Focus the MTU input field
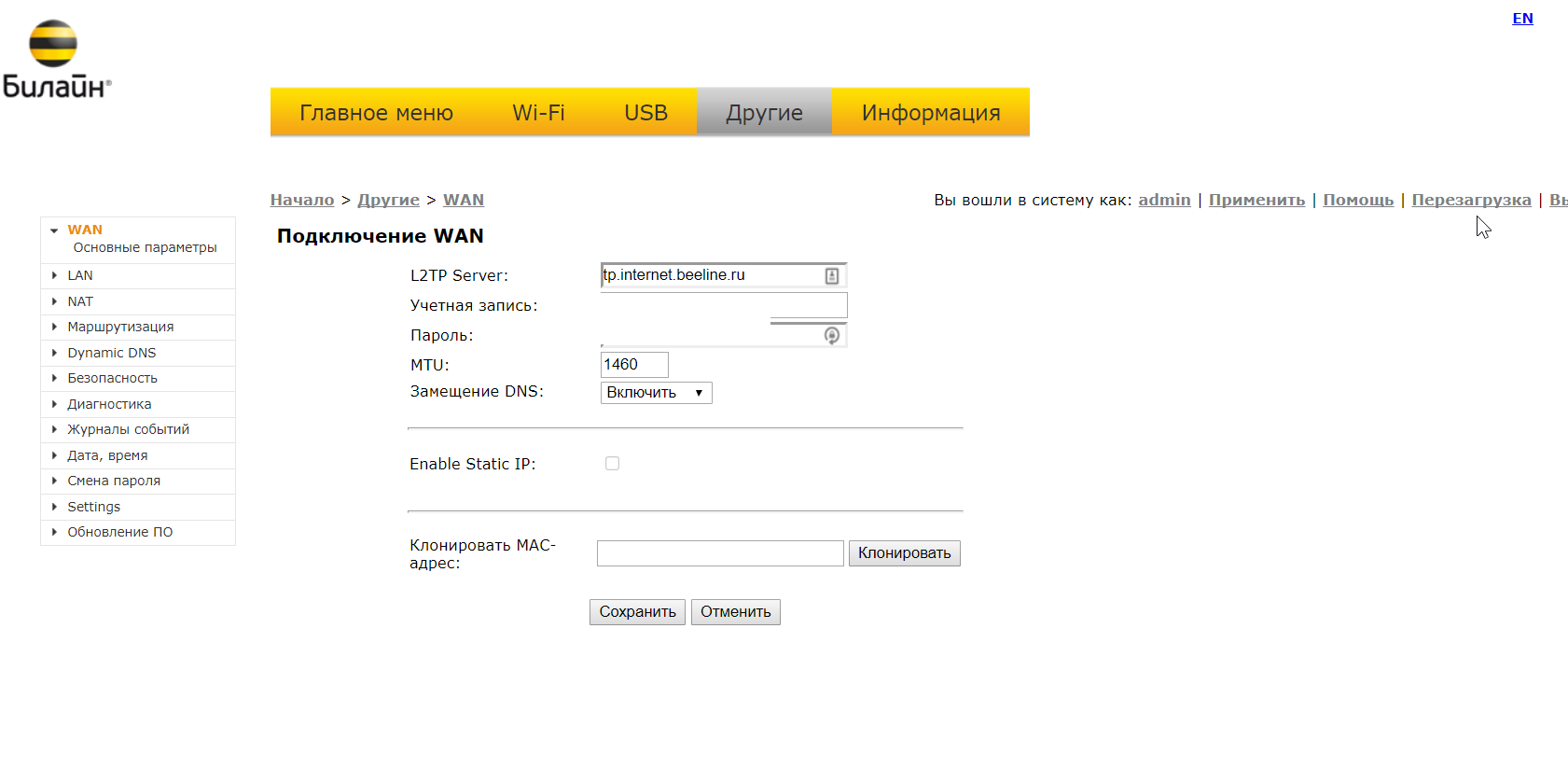Image resolution: width=1568 pixels, height=782 pixels. click(x=634, y=365)
